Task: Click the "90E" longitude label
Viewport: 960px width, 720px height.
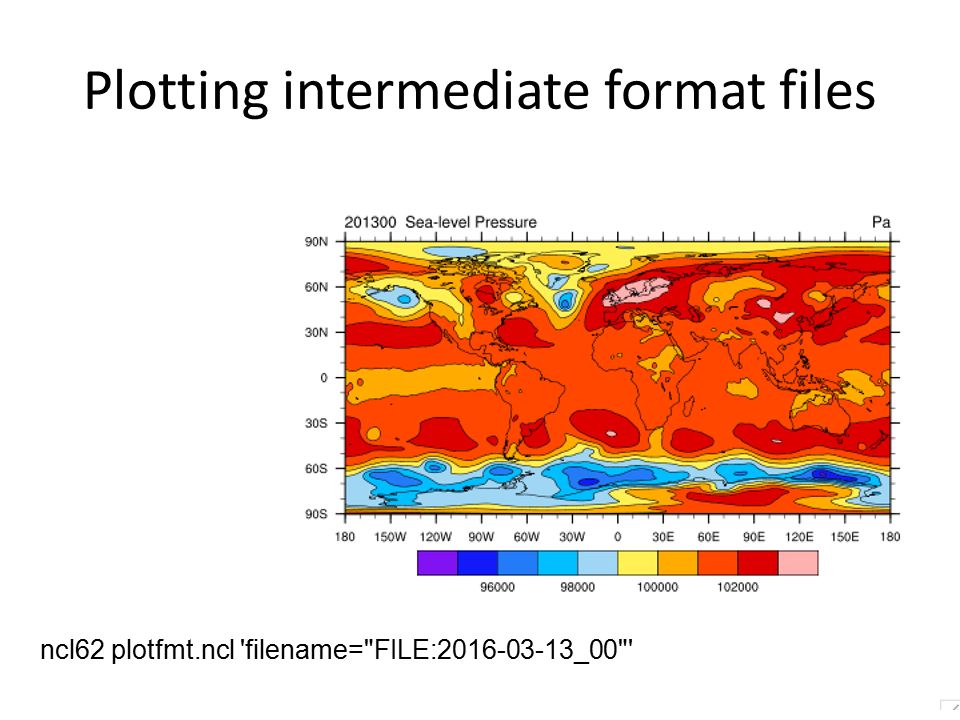Action: coord(754,537)
